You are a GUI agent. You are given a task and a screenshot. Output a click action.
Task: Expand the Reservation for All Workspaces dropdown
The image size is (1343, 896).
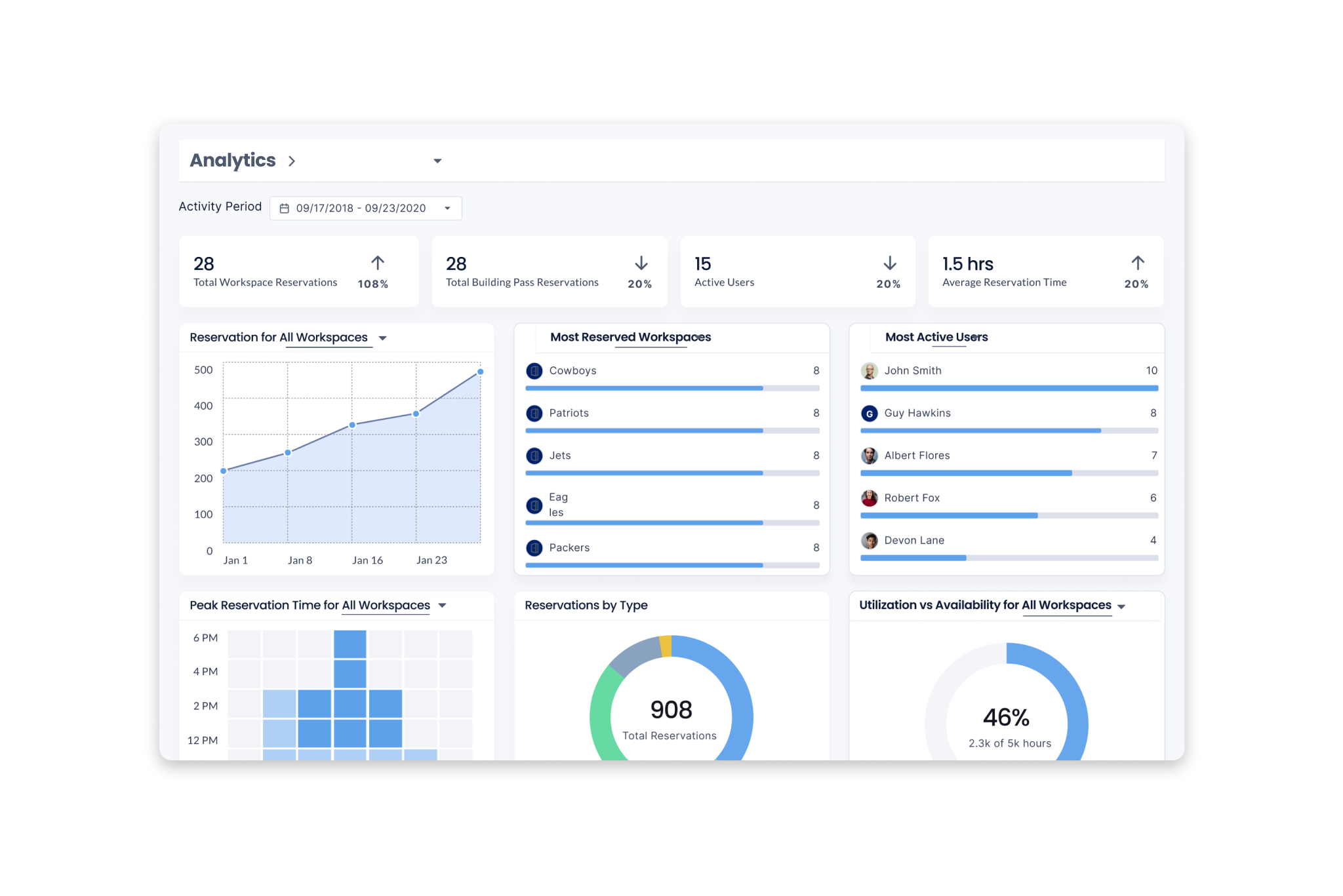(x=383, y=338)
